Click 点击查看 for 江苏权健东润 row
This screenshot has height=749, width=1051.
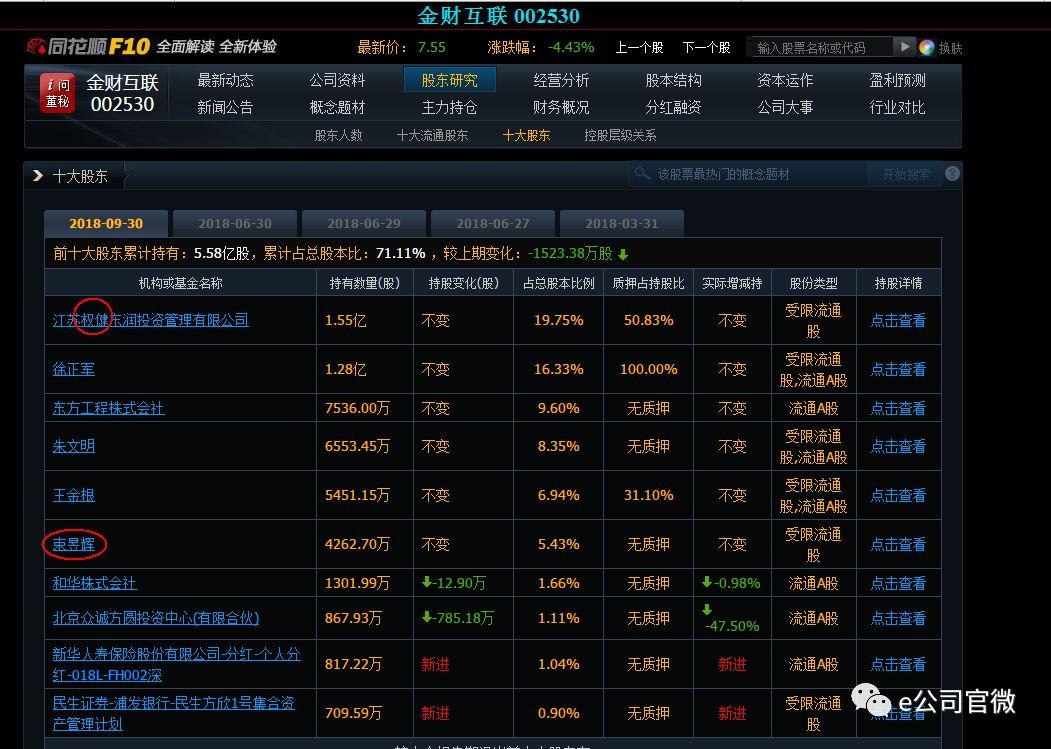click(898, 321)
